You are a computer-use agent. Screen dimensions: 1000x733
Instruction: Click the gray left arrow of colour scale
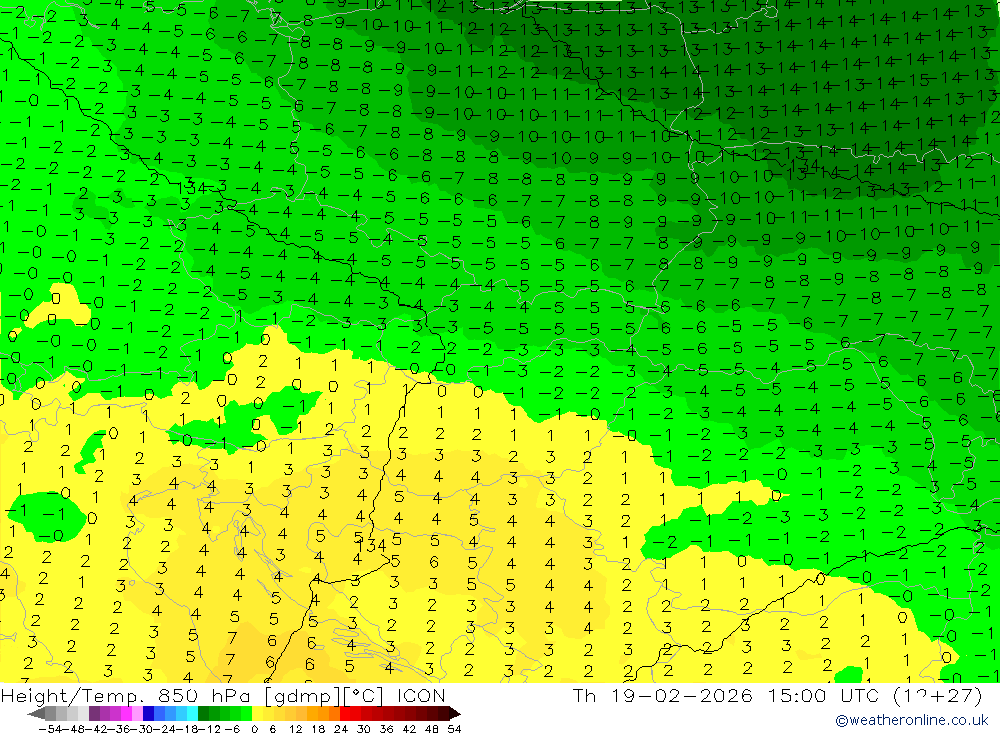click(x=36, y=713)
